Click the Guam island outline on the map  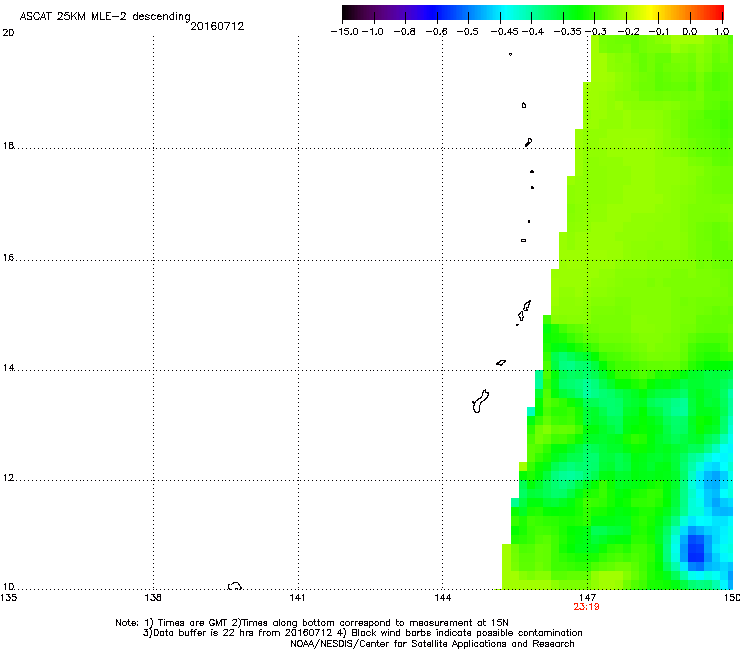pyautogui.click(x=480, y=401)
